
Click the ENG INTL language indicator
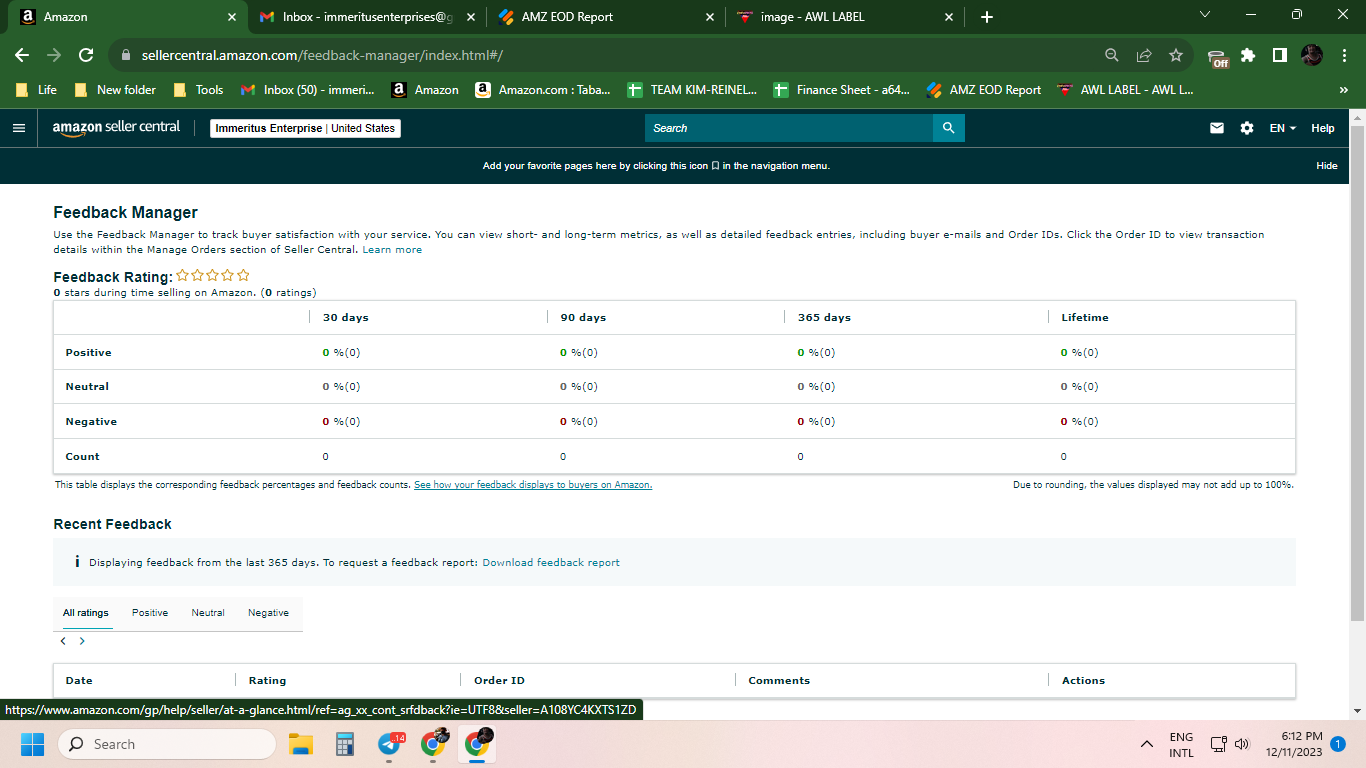[1181, 744]
